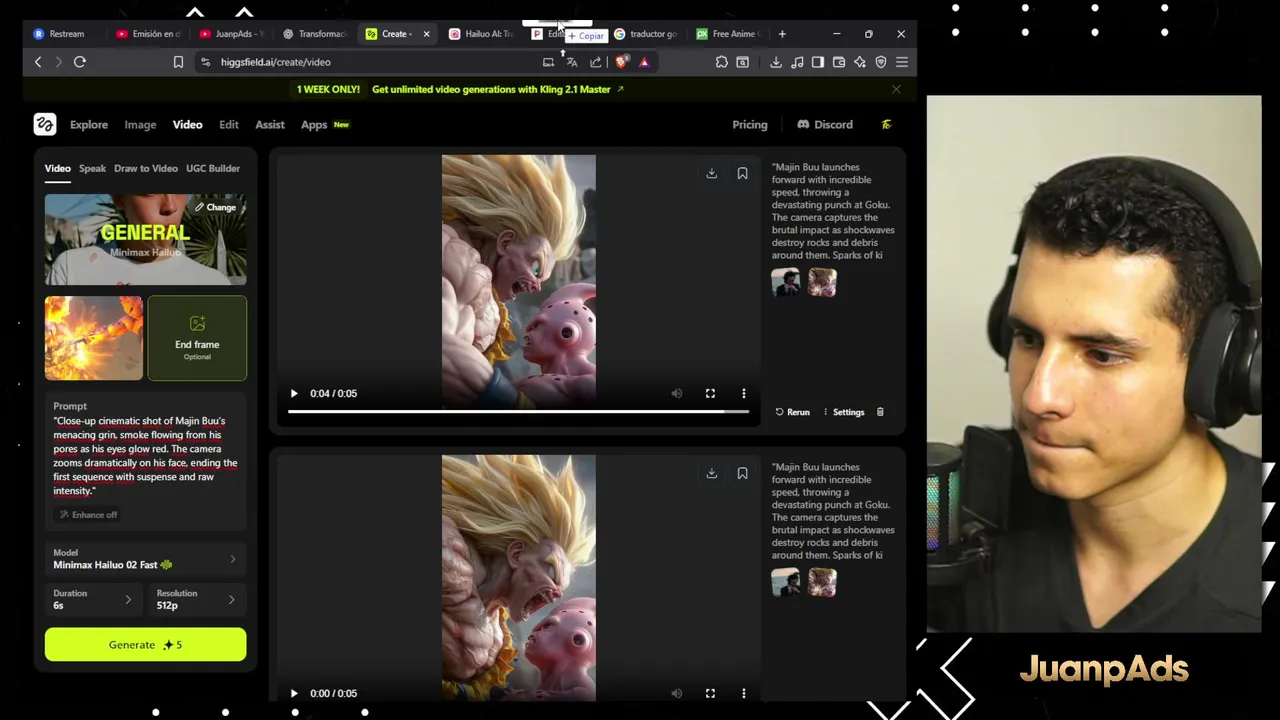Open the Assist section
Viewport: 1280px width, 720px height.
(270, 125)
